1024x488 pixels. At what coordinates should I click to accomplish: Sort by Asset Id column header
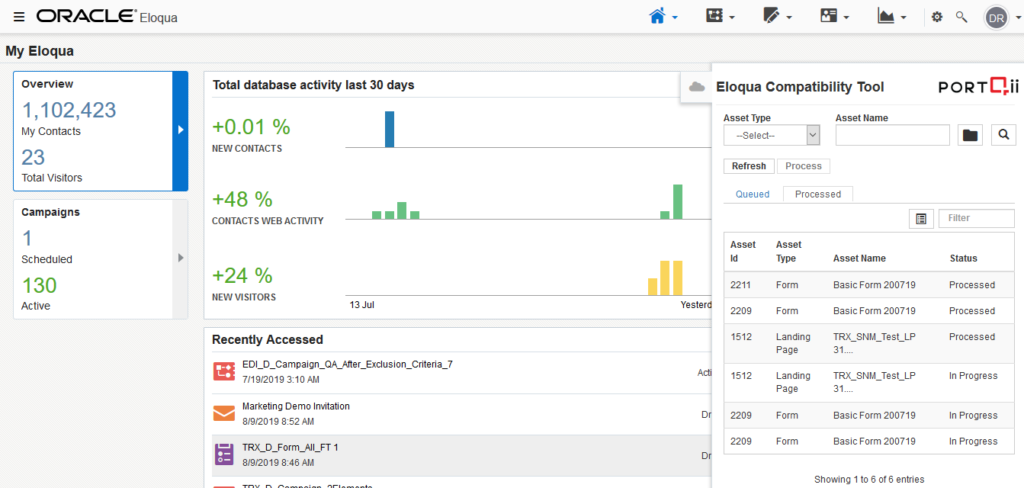(x=743, y=252)
